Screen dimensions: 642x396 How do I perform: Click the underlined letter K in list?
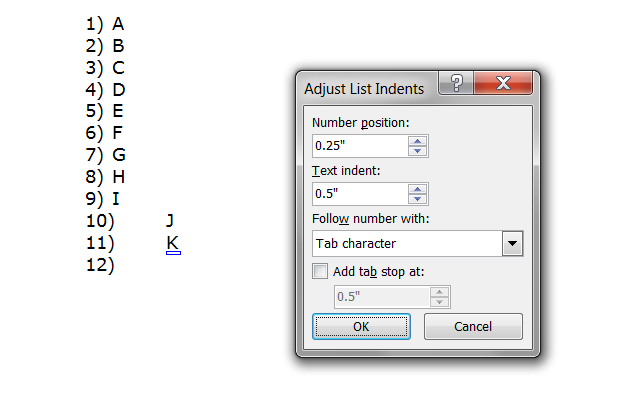coord(173,243)
